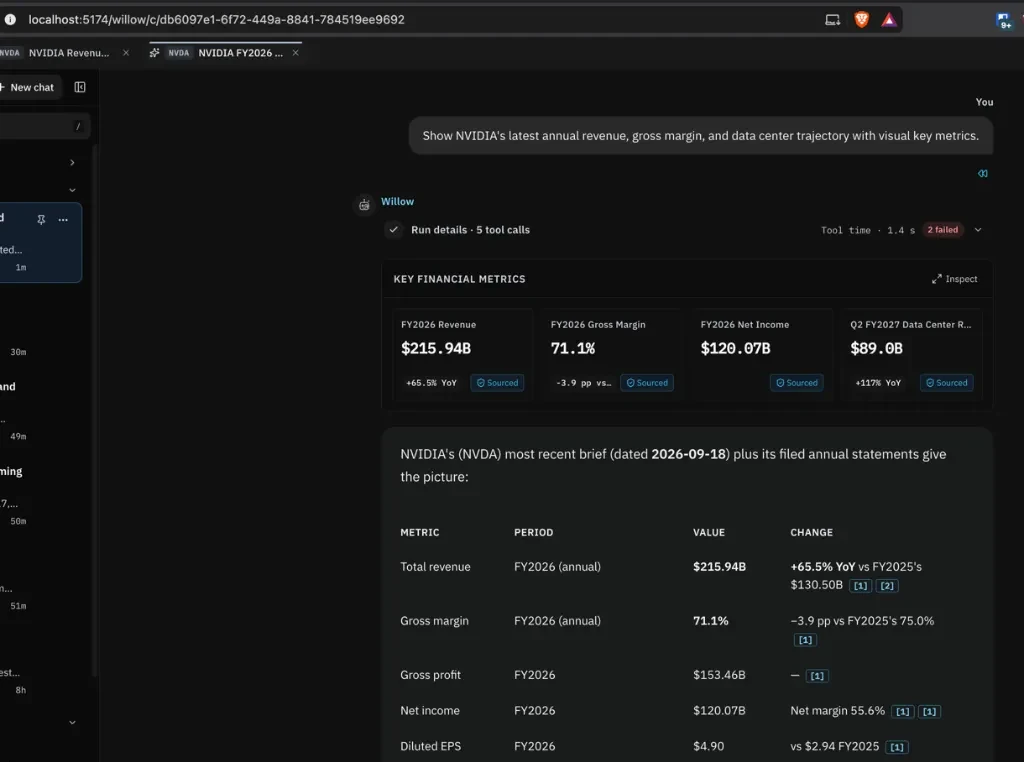Click the METRIC column header
The image size is (1024, 762).
pos(420,532)
